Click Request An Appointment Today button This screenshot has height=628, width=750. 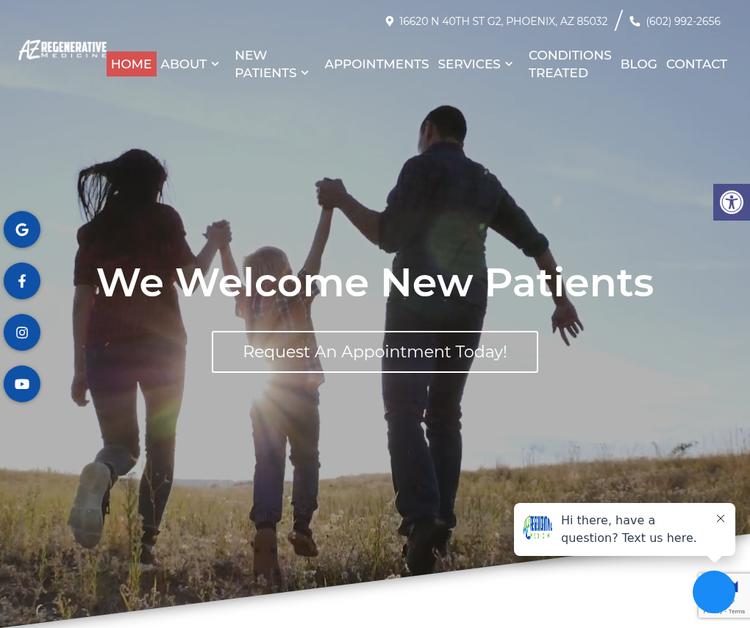[375, 352]
